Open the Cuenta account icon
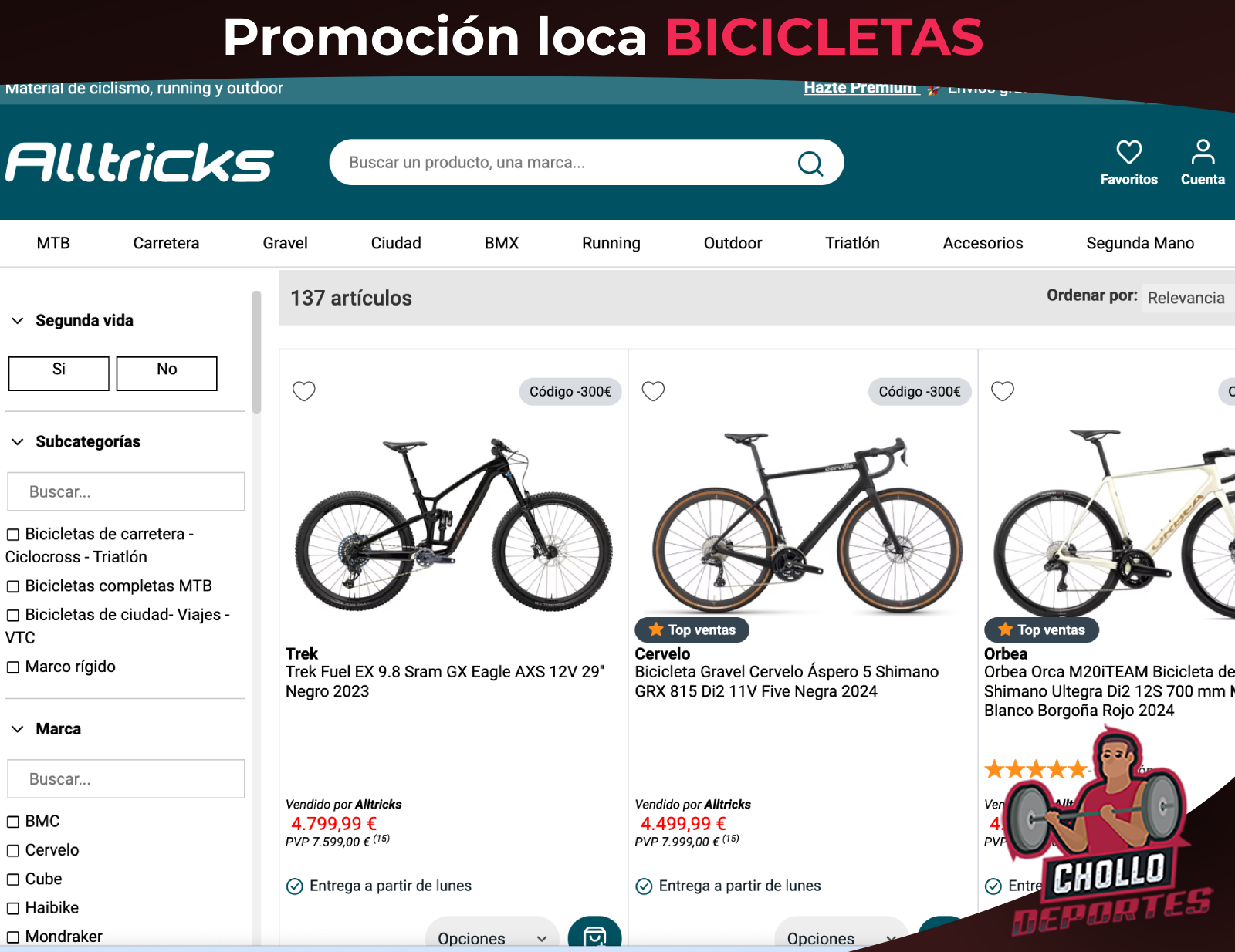This screenshot has height=952, width=1235. point(1203,152)
